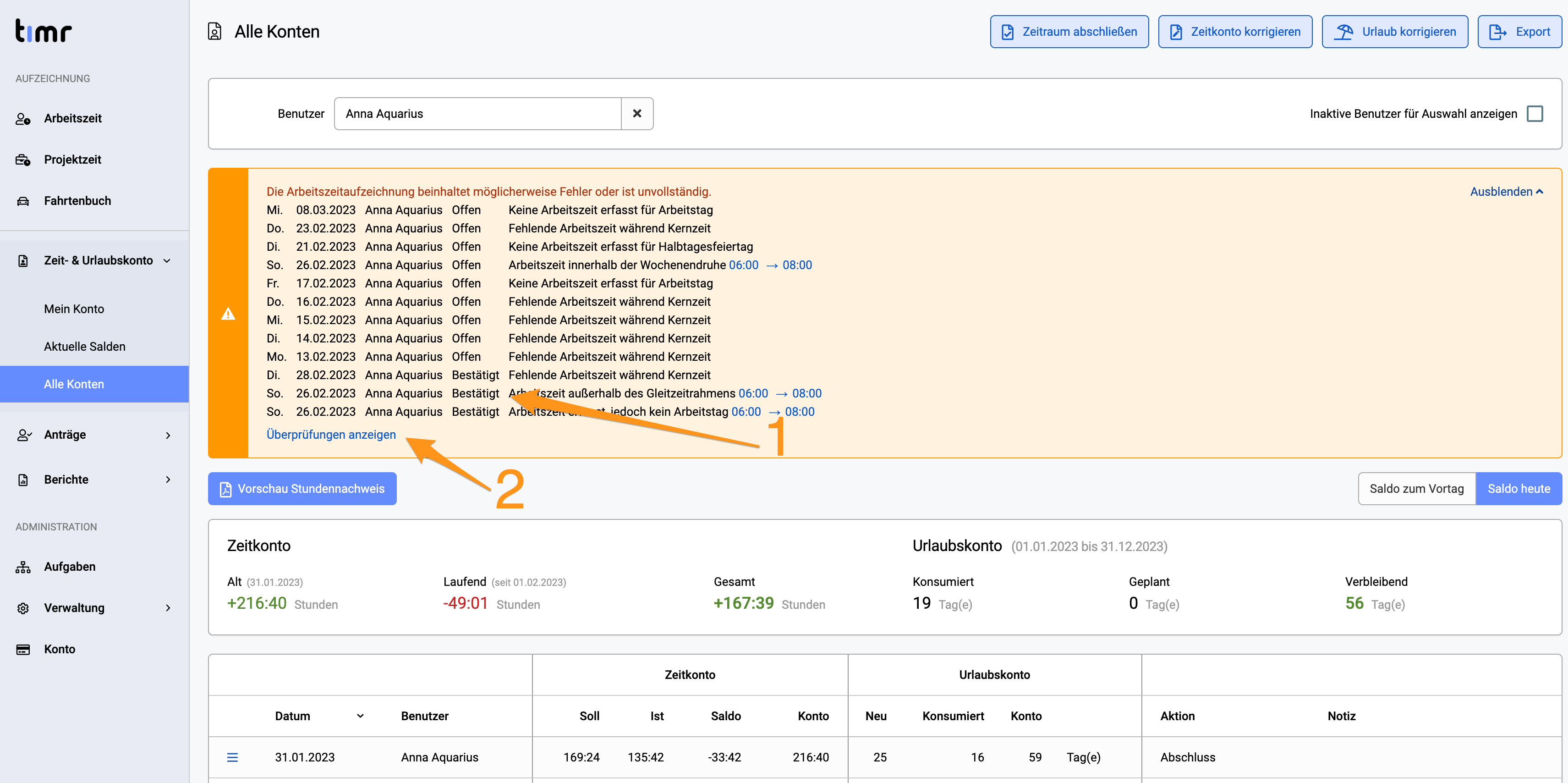Open Vorschau Stundennachweis
The height and width of the screenshot is (783, 1568).
click(x=302, y=489)
